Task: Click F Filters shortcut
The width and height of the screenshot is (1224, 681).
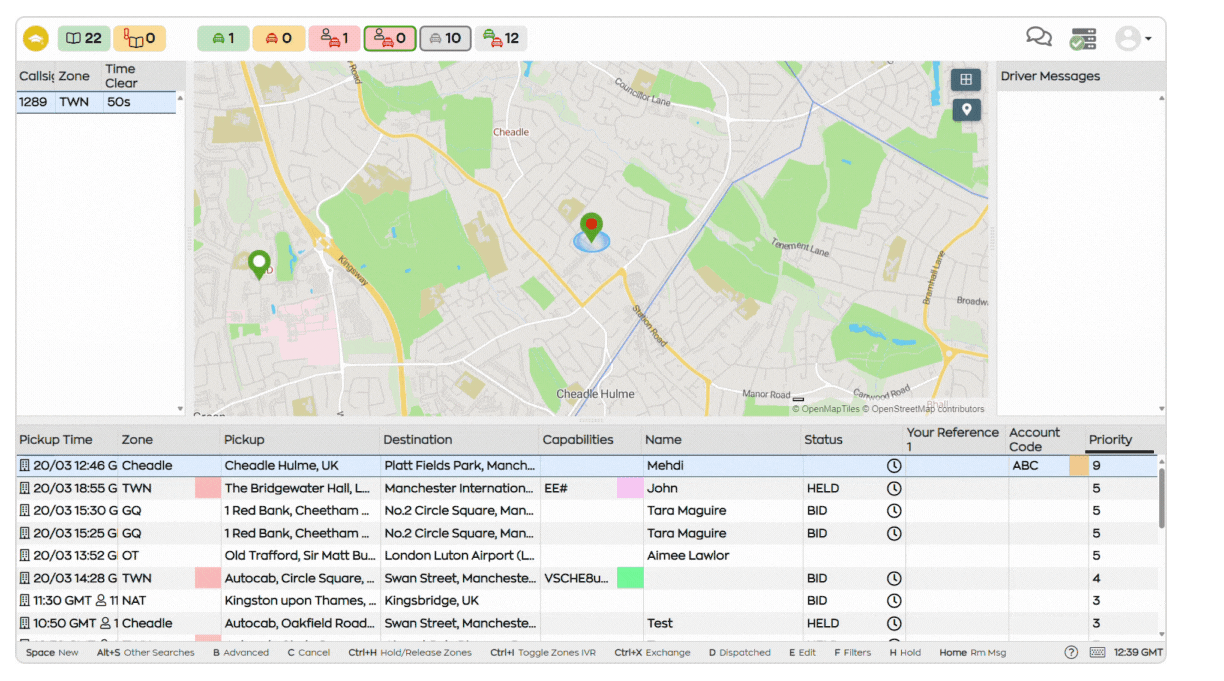Action: 853,653
